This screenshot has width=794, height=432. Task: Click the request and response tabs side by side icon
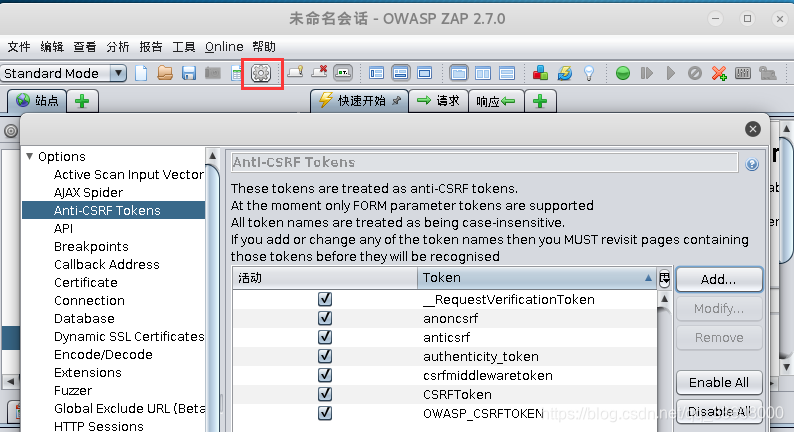pyautogui.click(x=459, y=73)
